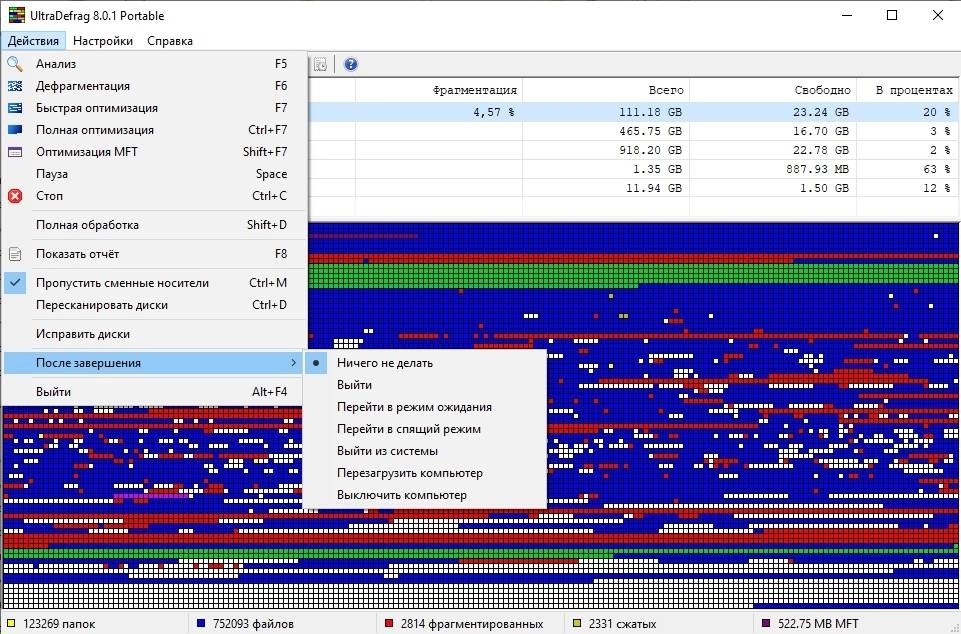
Task: Click the UltraDefrag app icon in title bar
Action: click(x=16, y=15)
